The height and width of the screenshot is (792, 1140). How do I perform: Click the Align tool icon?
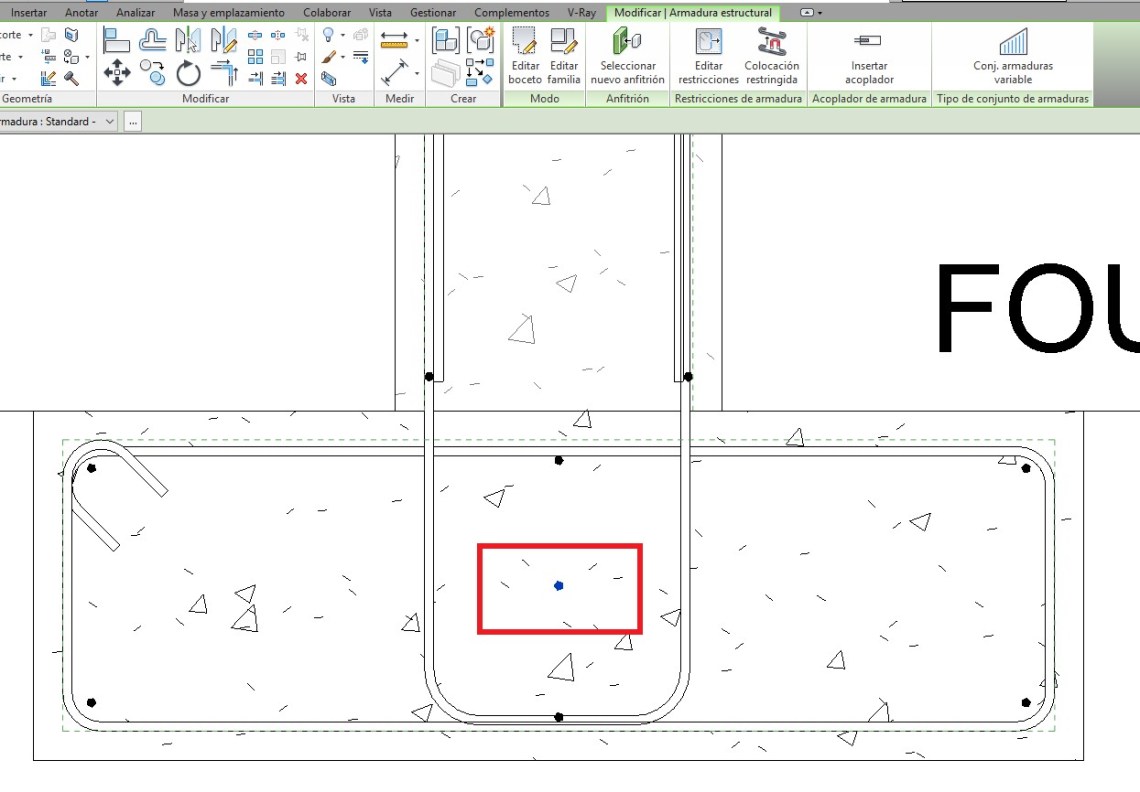pyautogui.click(x=117, y=40)
